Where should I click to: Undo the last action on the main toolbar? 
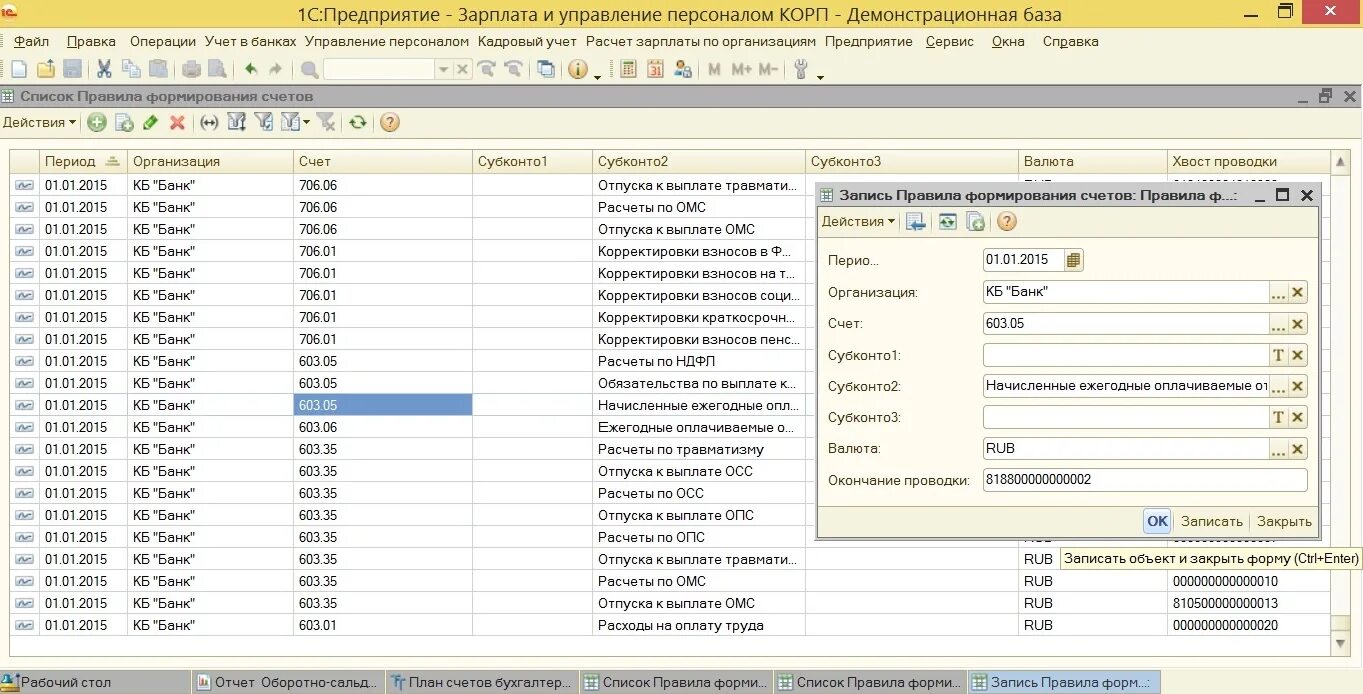pyautogui.click(x=250, y=69)
